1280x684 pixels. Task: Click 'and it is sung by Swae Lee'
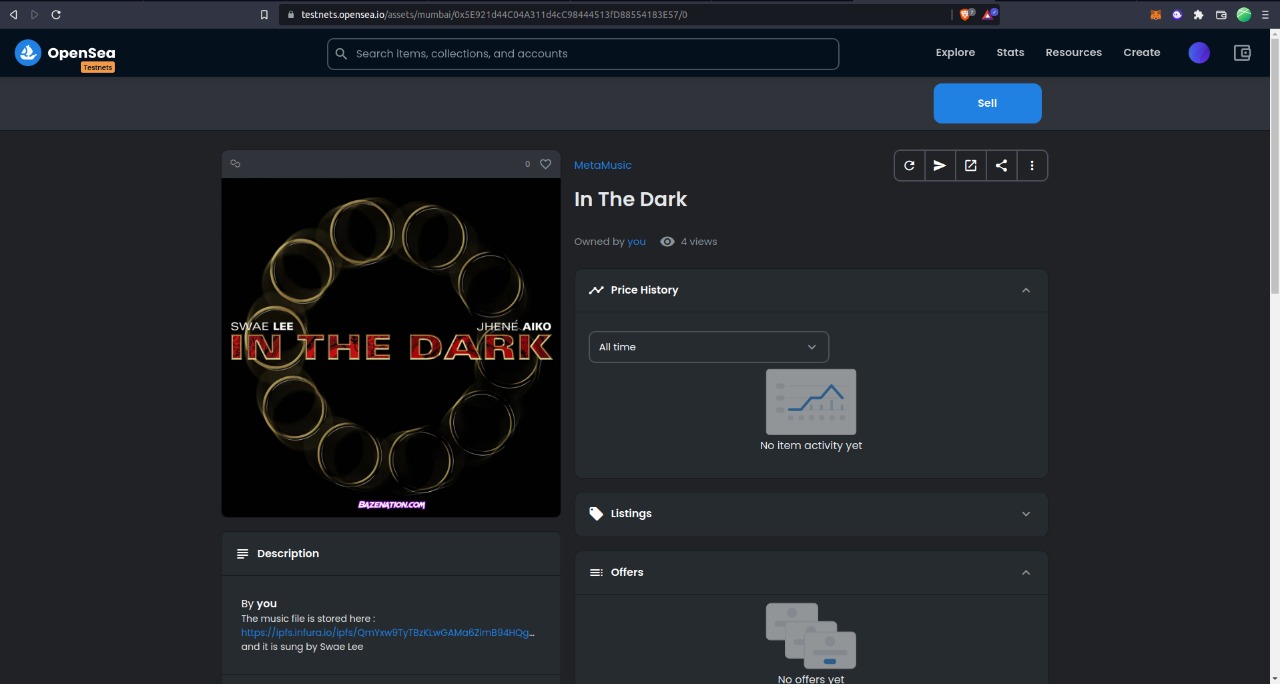(x=302, y=647)
